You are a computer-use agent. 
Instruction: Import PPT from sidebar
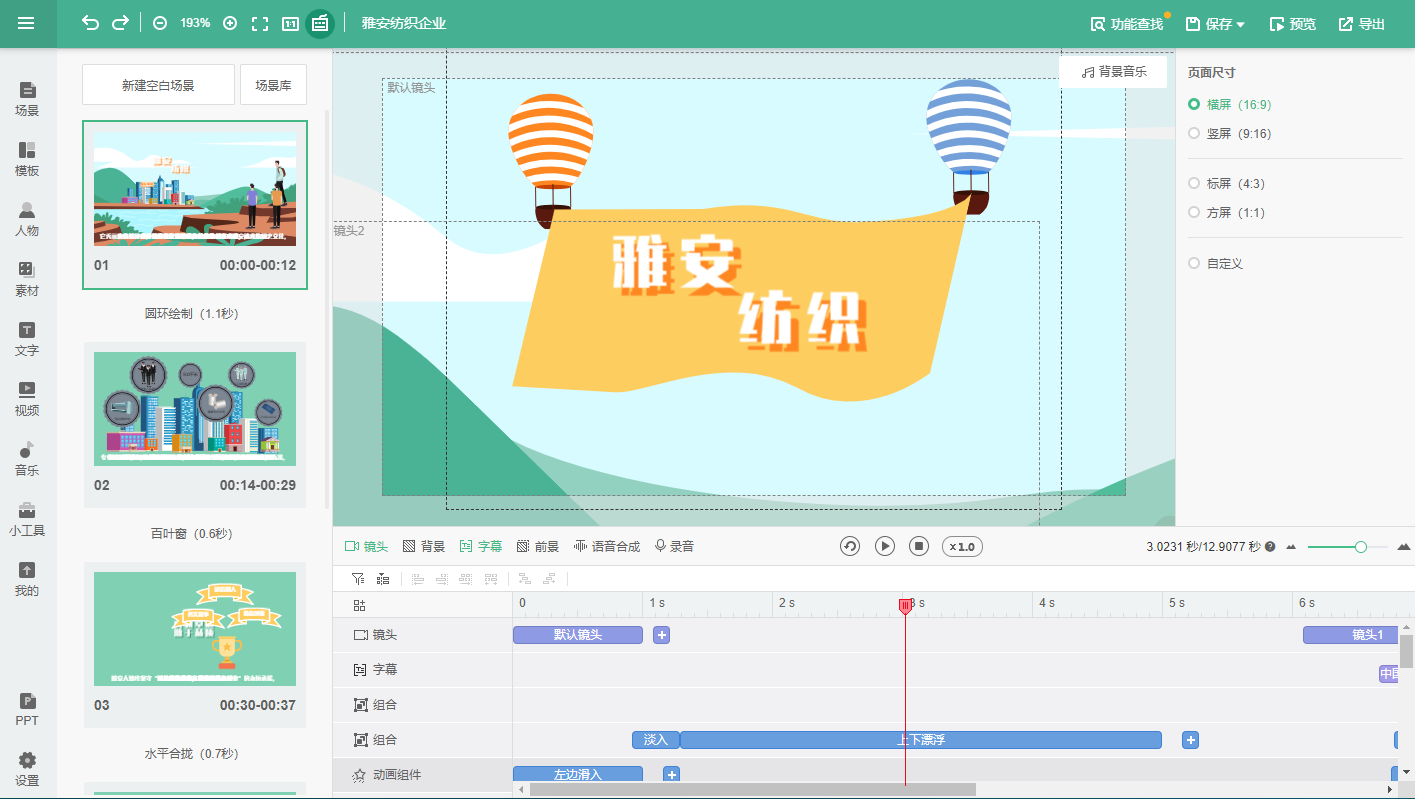pyautogui.click(x=27, y=710)
